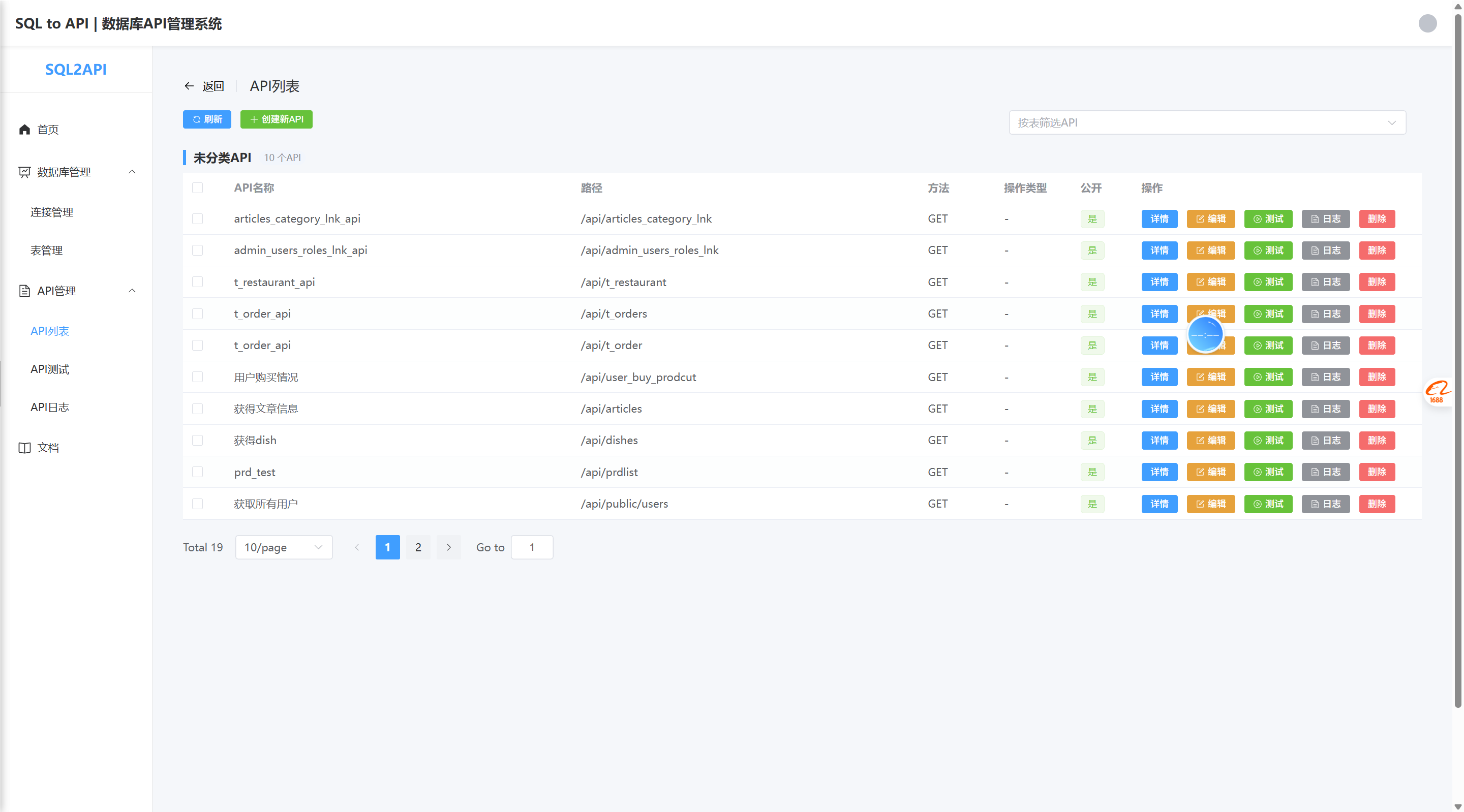Open 连接管理 in the sidebar
The image size is (1464, 812).
52,212
